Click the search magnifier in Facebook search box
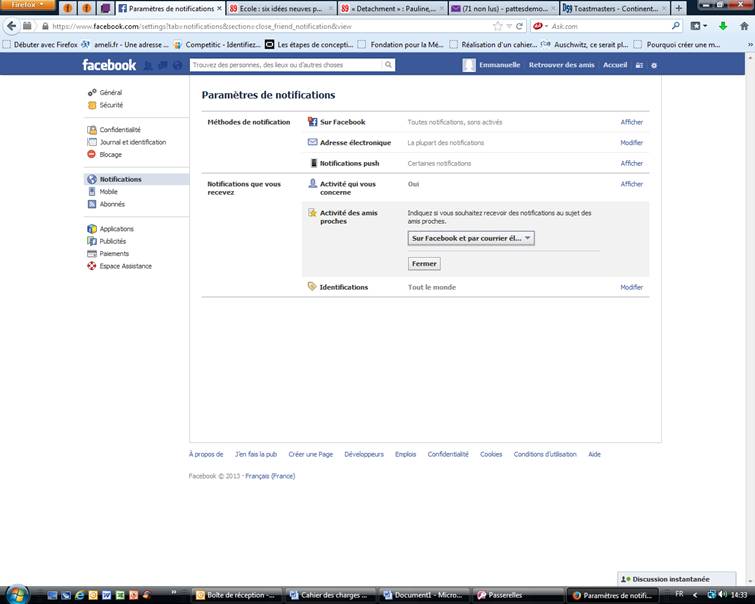Screen dimensions: 755x604 [x=388, y=65]
